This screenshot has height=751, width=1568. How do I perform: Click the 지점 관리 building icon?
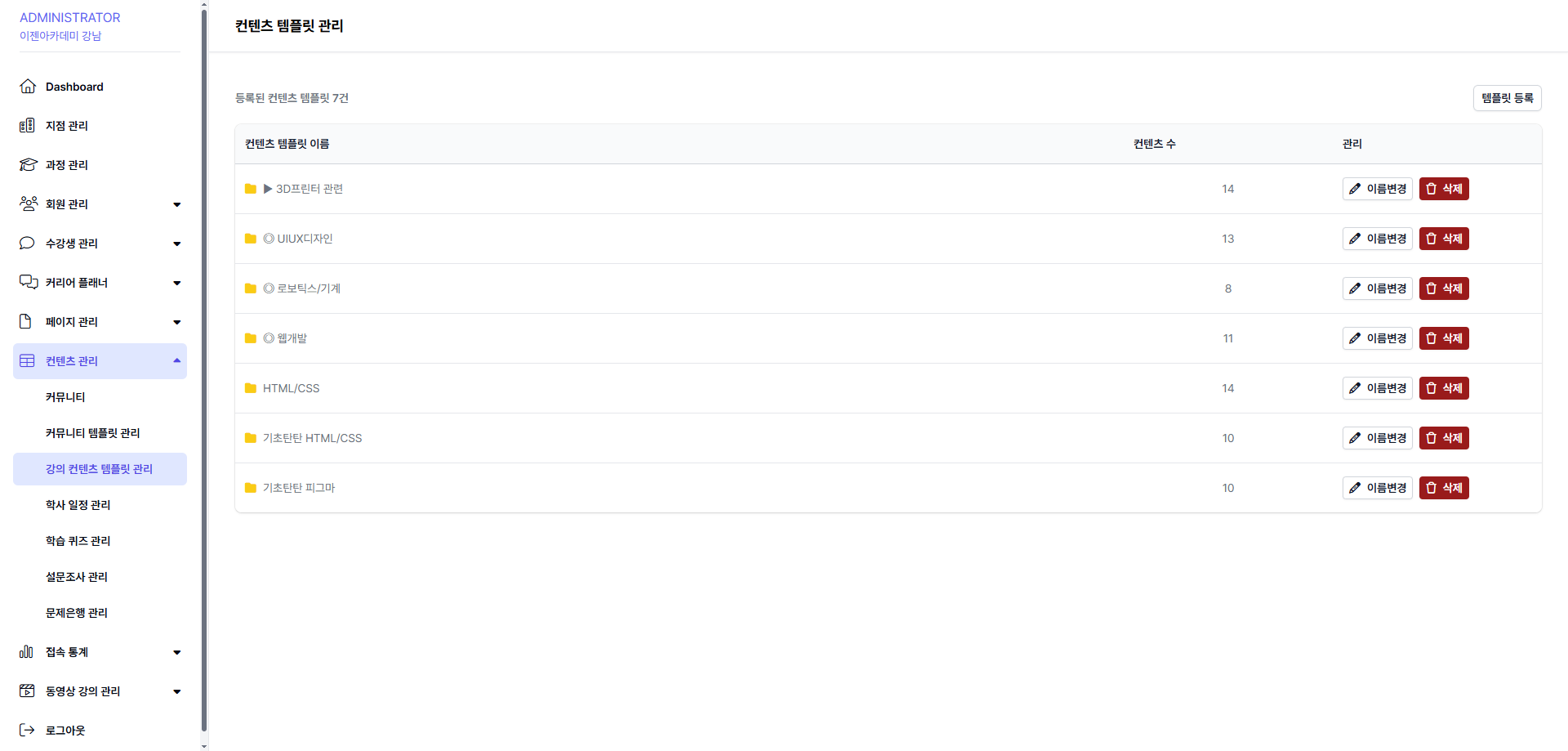click(x=27, y=126)
